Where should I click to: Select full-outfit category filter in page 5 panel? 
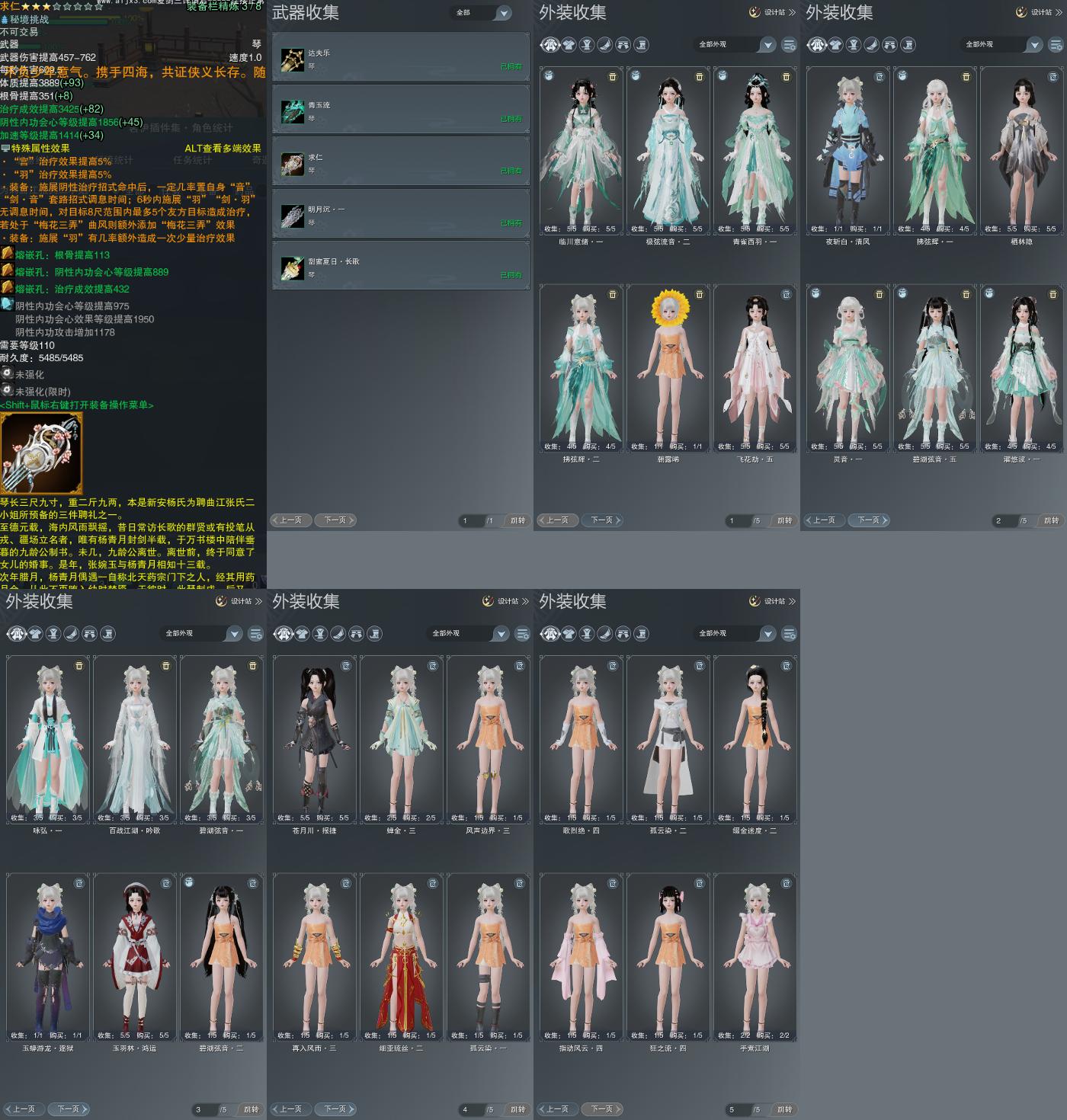point(550,634)
